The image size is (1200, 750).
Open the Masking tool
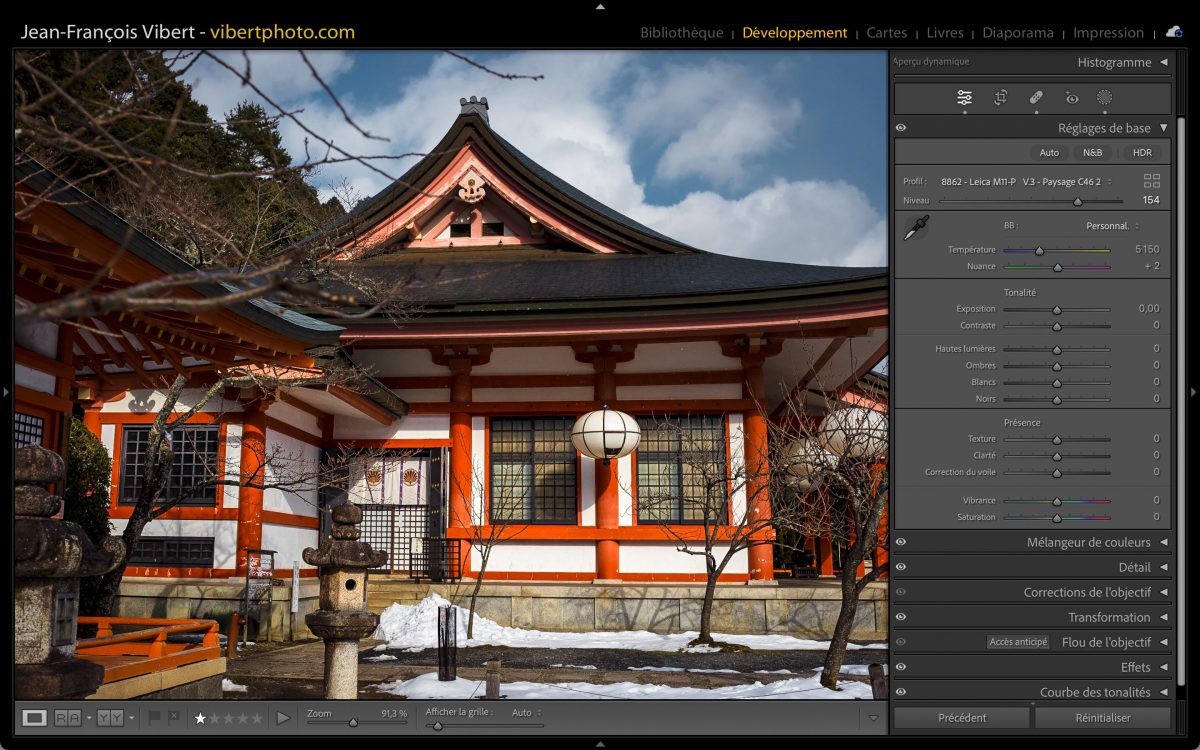[1104, 98]
